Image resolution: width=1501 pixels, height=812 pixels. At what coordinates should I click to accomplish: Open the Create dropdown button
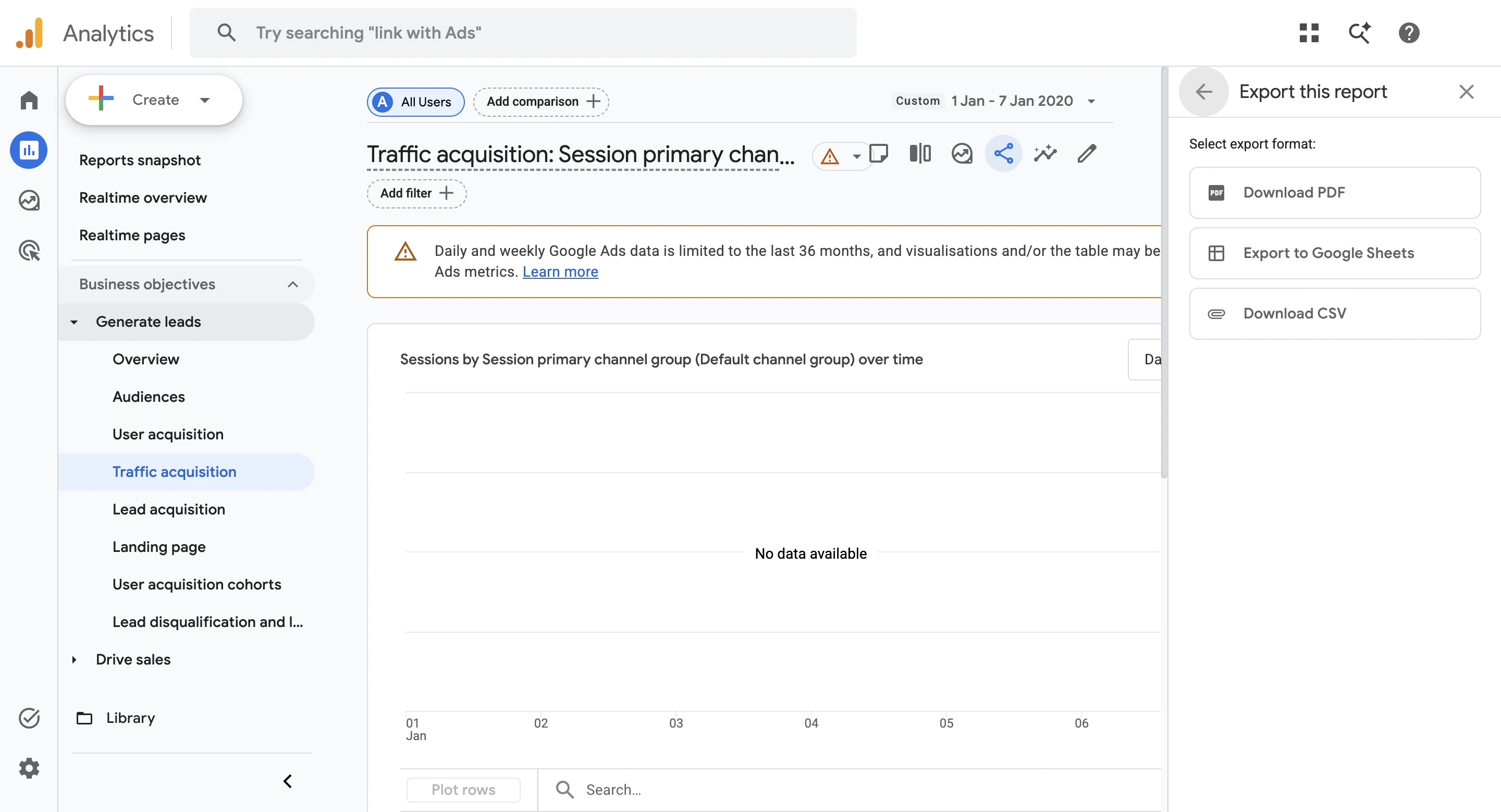tap(154, 100)
